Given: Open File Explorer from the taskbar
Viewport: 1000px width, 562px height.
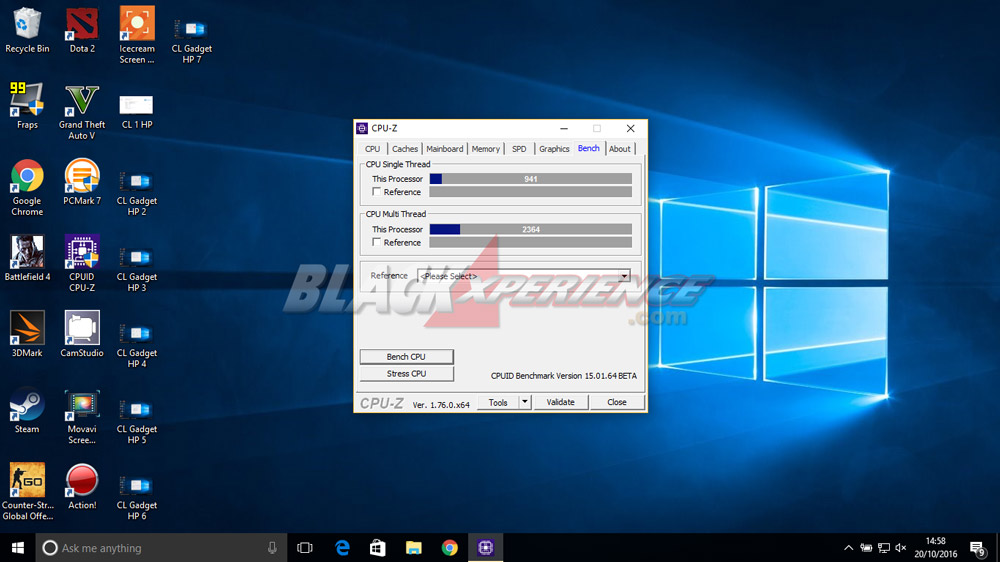Looking at the screenshot, I should click(413, 547).
